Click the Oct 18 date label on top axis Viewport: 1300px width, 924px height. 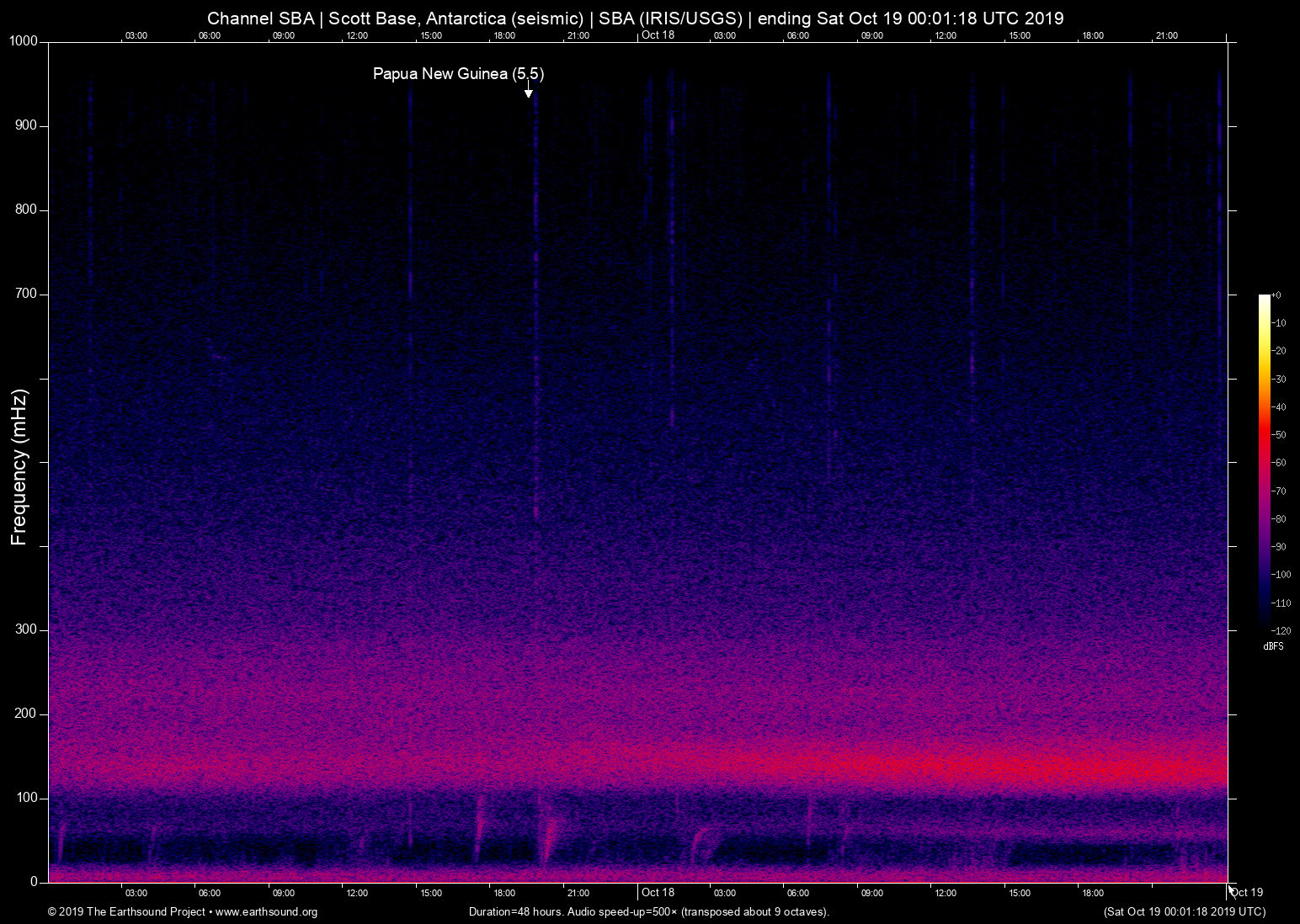(x=658, y=35)
